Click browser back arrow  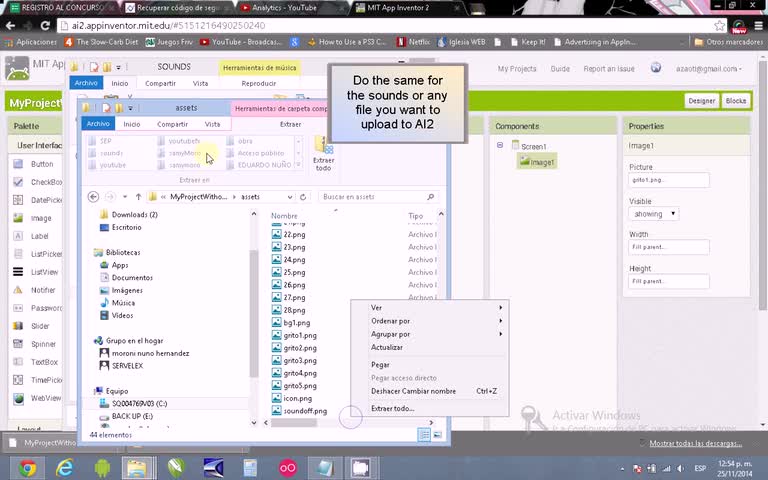click(10, 25)
